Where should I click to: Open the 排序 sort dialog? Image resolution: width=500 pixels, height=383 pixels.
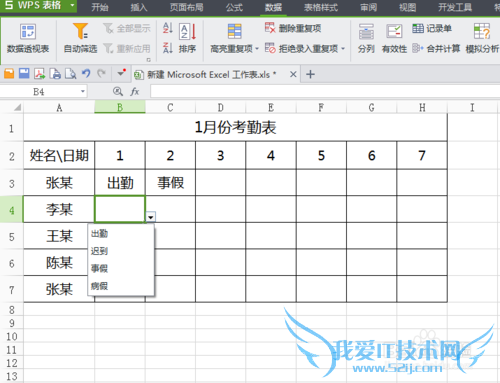click(187, 38)
